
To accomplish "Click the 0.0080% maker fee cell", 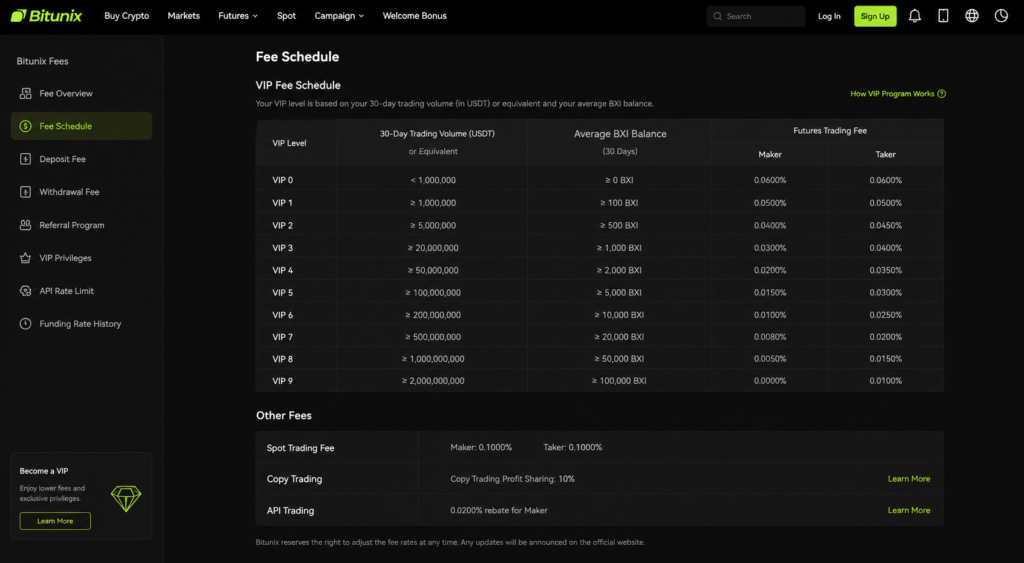I will 770,337.
